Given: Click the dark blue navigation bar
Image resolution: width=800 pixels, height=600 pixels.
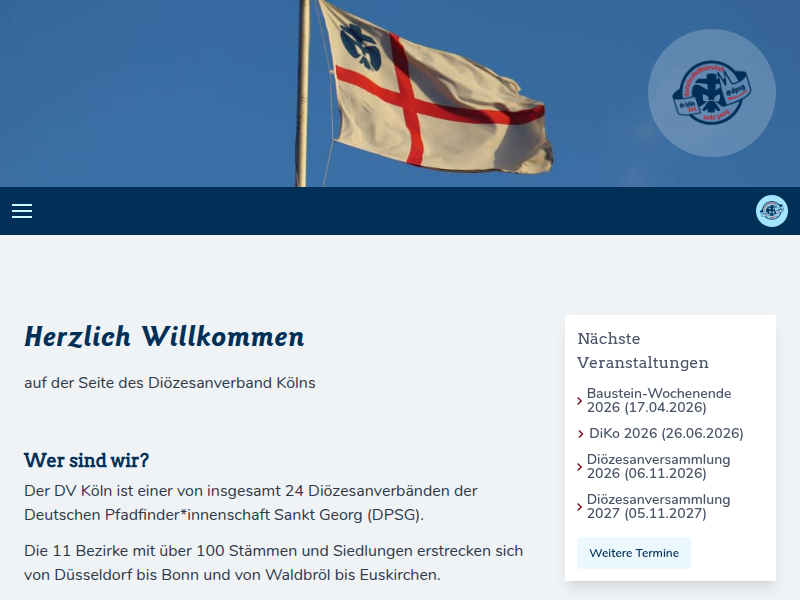Looking at the screenshot, I should (400, 211).
